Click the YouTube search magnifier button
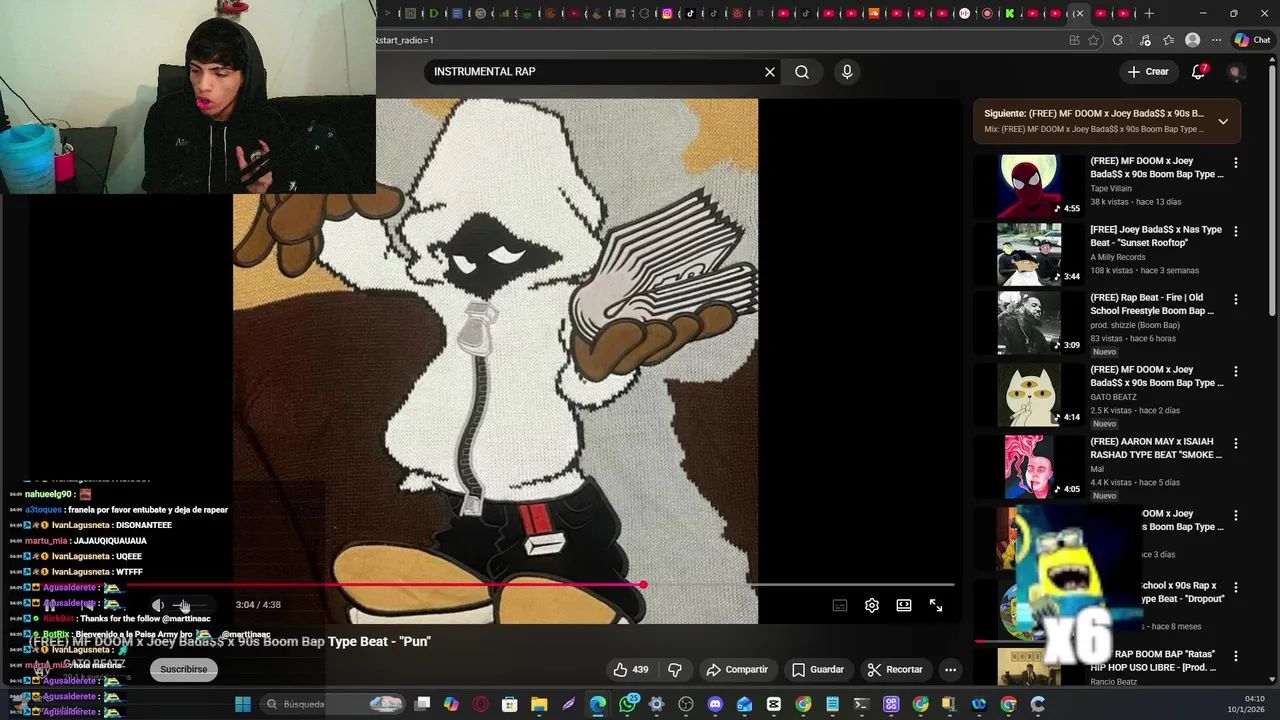 click(x=802, y=72)
